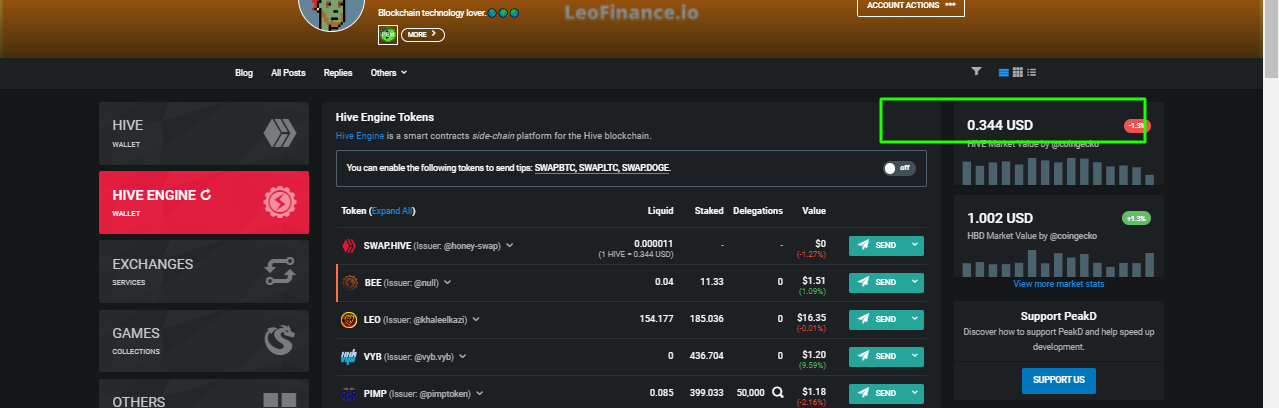Send SWAP.HIVE tokens
The image size is (1279, 408).
(877, 245)
